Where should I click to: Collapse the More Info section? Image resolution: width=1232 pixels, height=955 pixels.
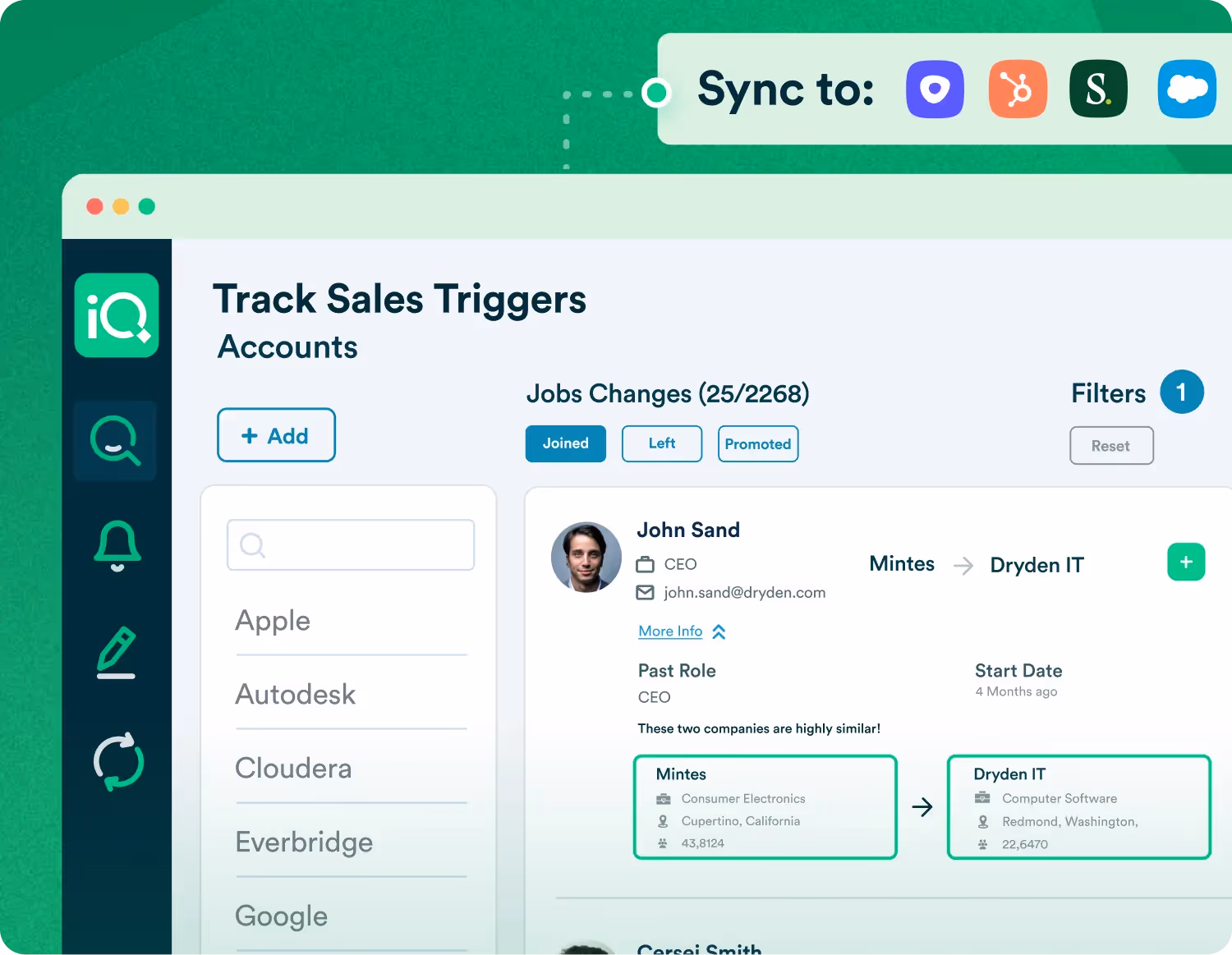[x=682, y=631]
